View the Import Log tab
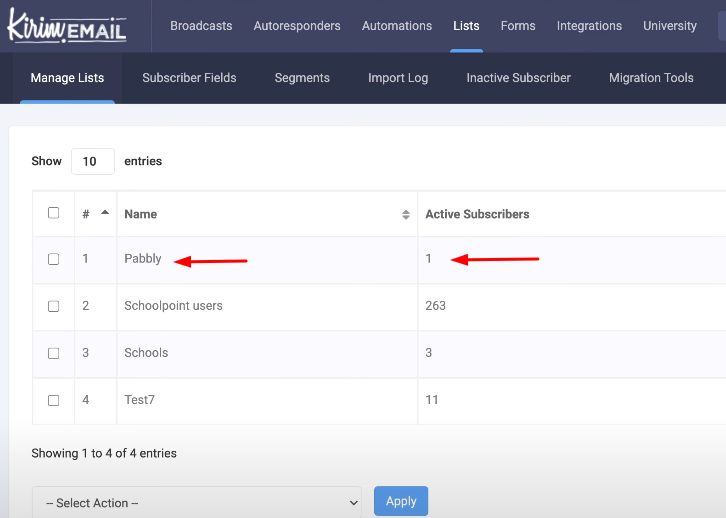The width and height of the screenshot is (726, 518). (398, 78)
